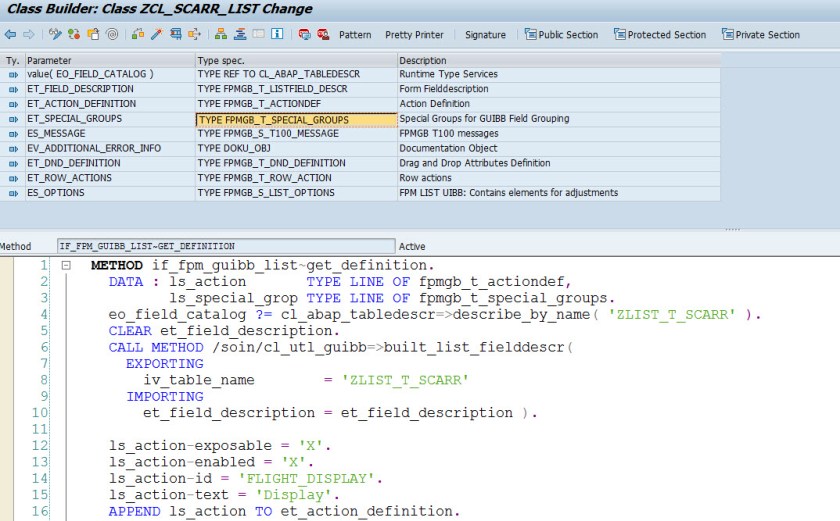Image resolution: width=840 pixels, height=521 pixels.
Task: Click the blue Information icon
Action: 277,34
